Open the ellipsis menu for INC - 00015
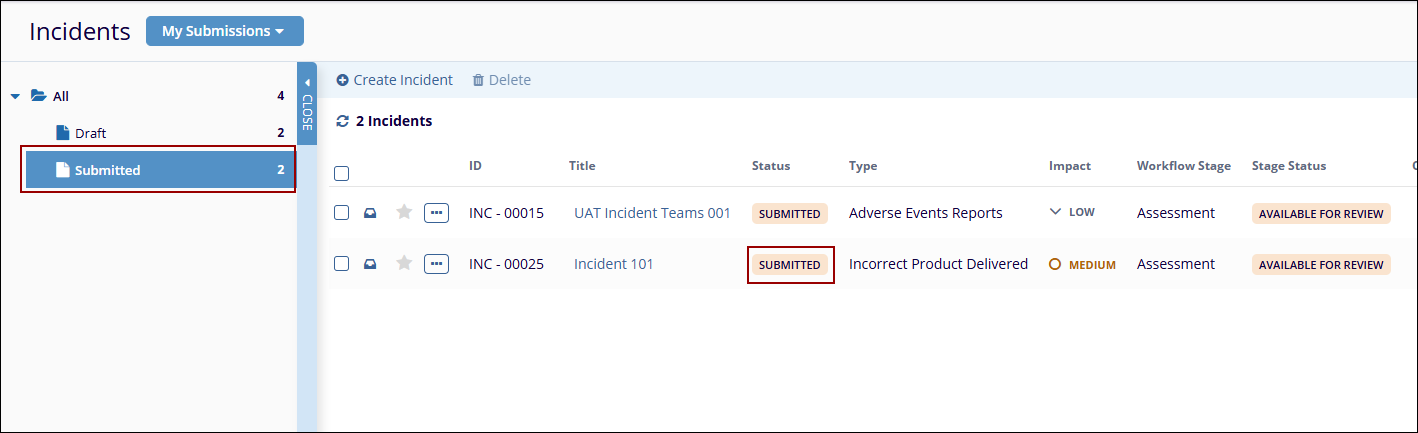Image resolution: width=1418 pixels, height=433 pixels. pos(436,212)
